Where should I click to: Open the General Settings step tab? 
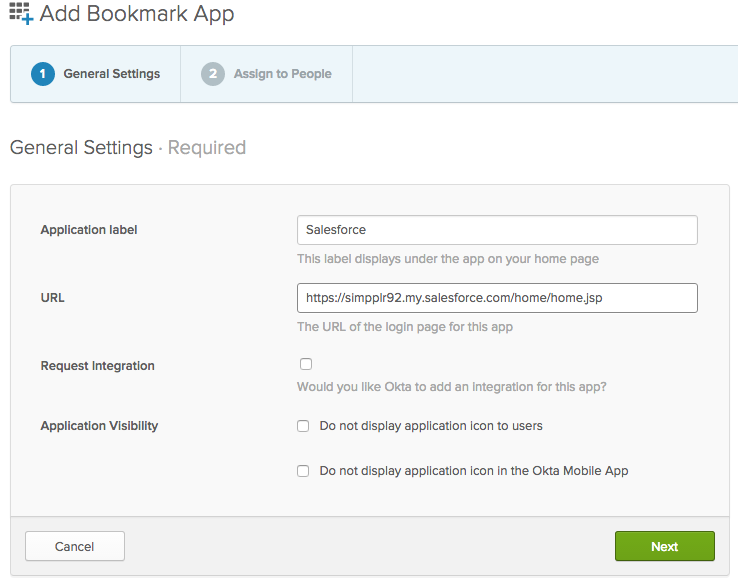[96, 74]
